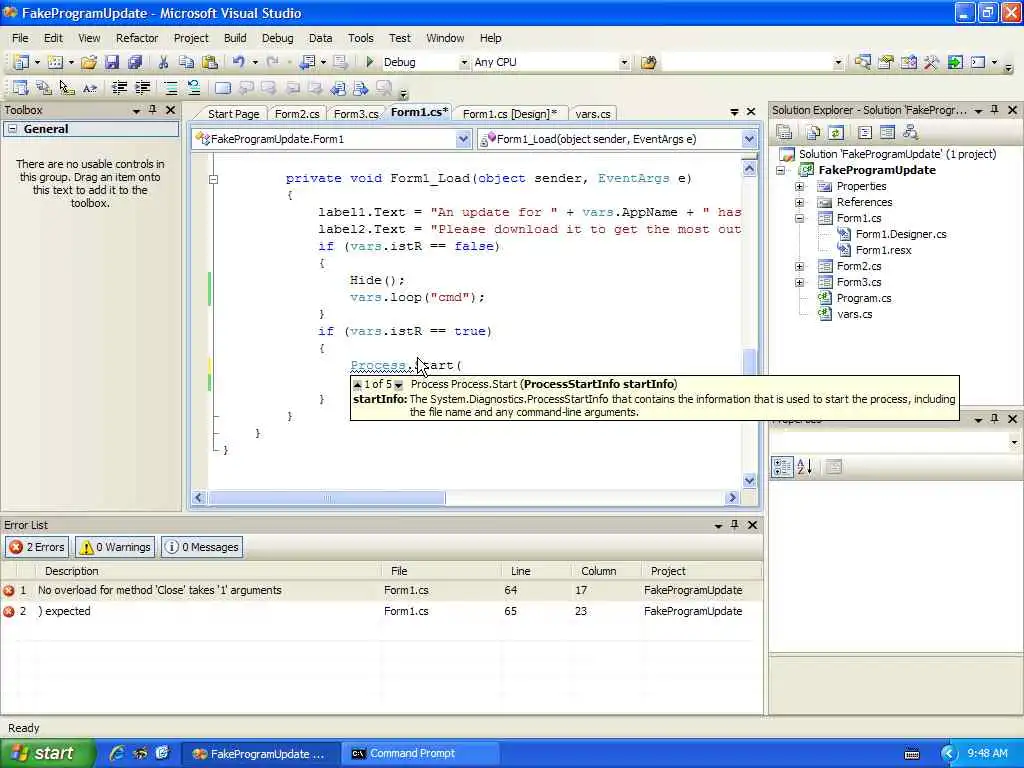Toggle the 0 Warnings filter

[115, 547]
